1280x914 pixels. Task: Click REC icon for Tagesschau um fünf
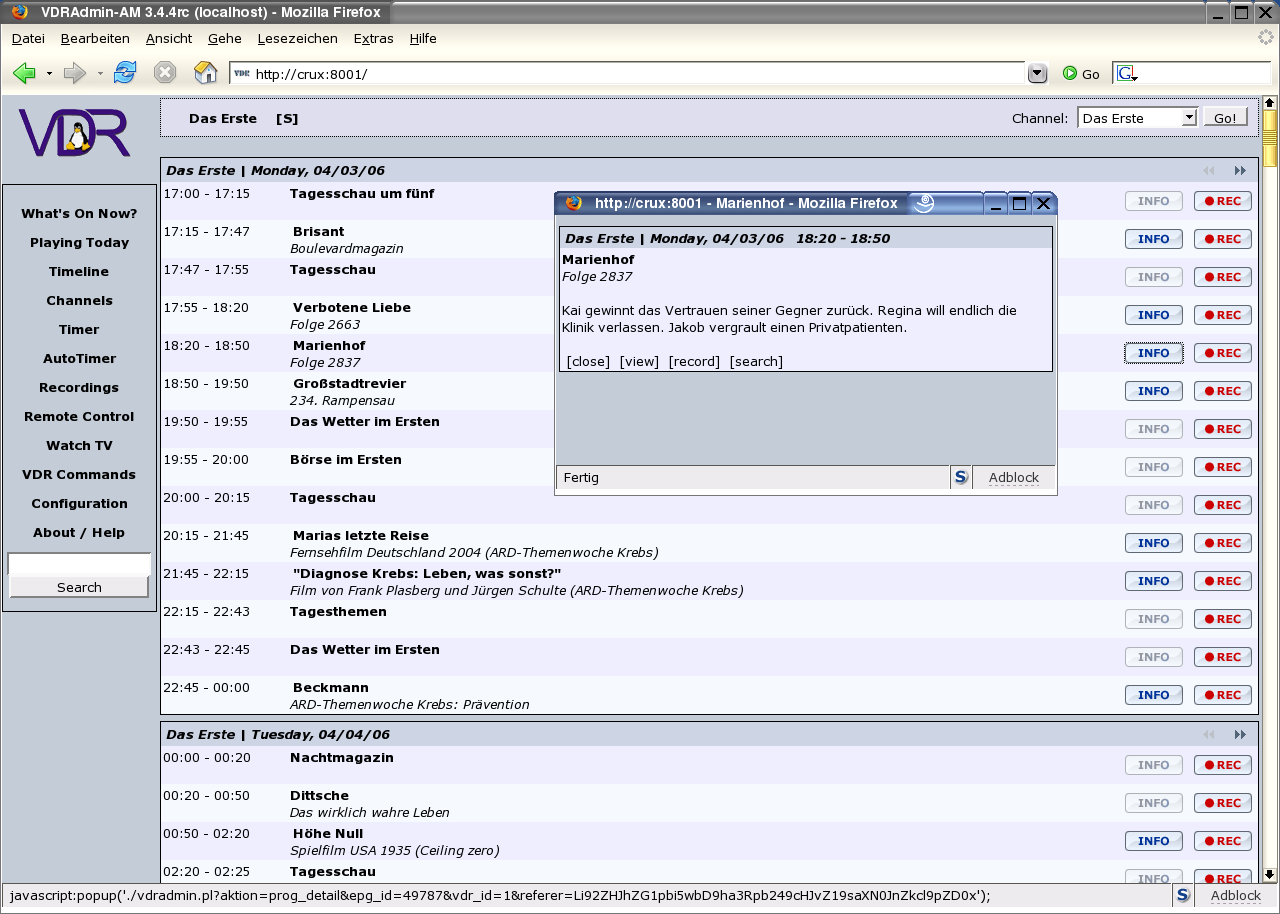1222,201
